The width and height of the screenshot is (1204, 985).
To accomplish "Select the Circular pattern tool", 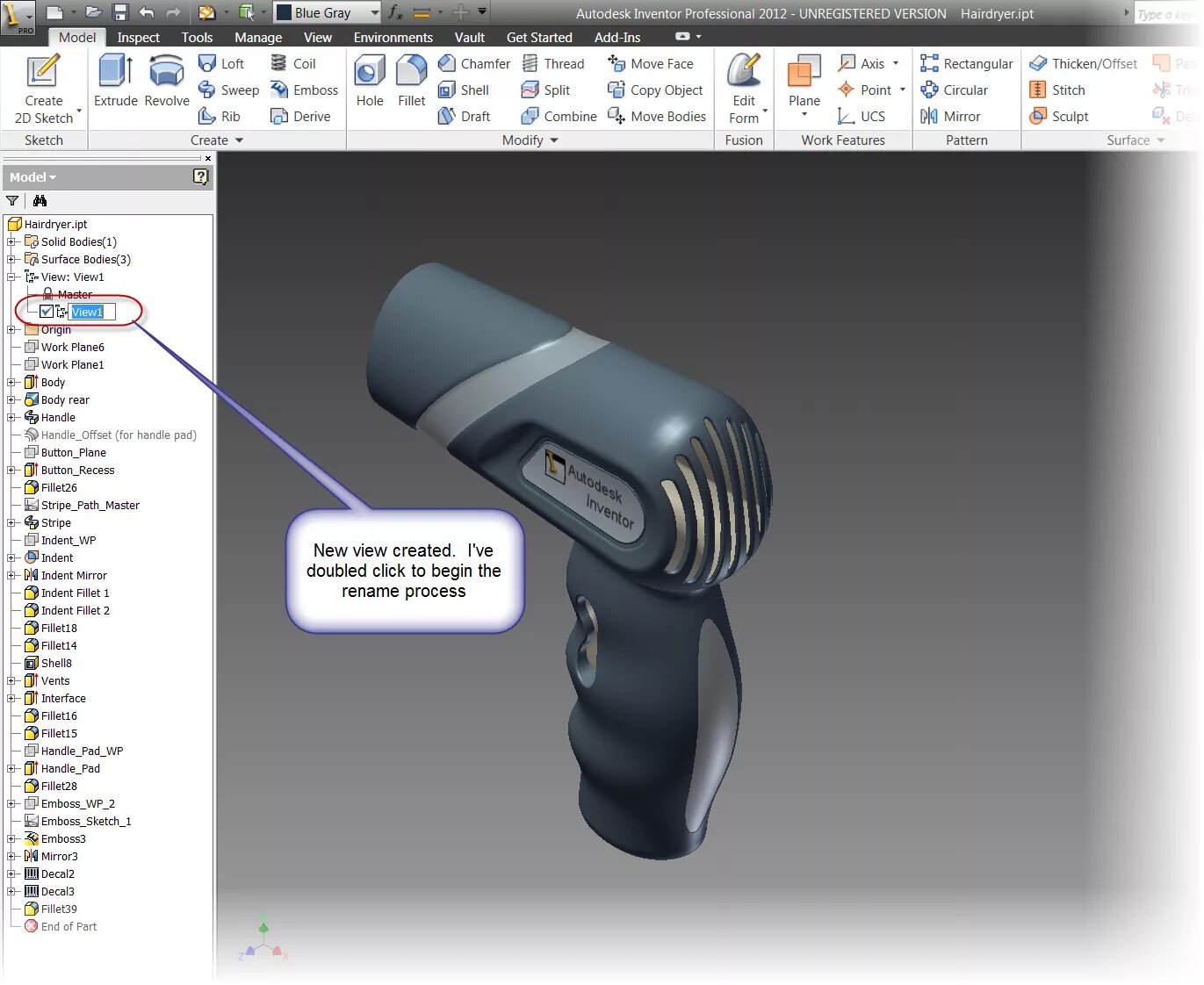I will pos(954,90).
